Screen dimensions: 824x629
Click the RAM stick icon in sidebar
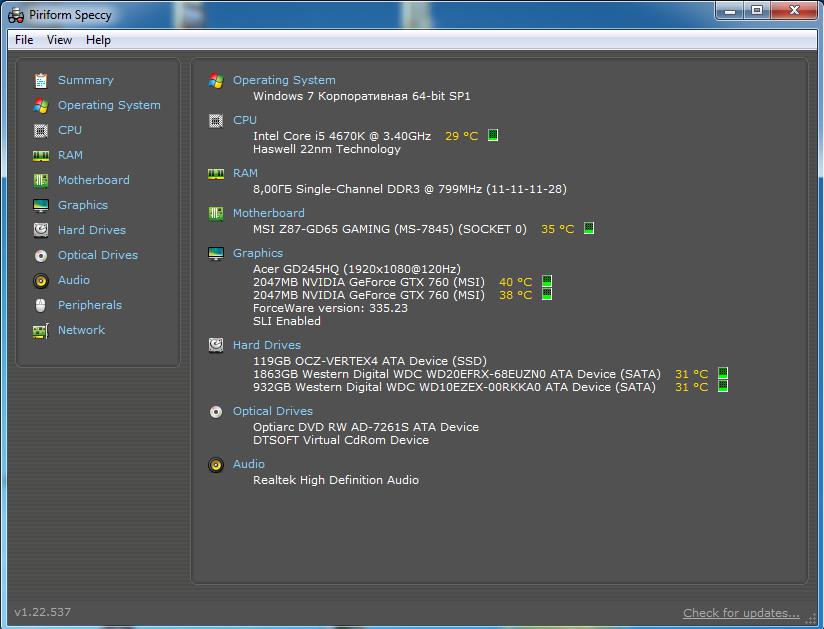click(40, 156)
